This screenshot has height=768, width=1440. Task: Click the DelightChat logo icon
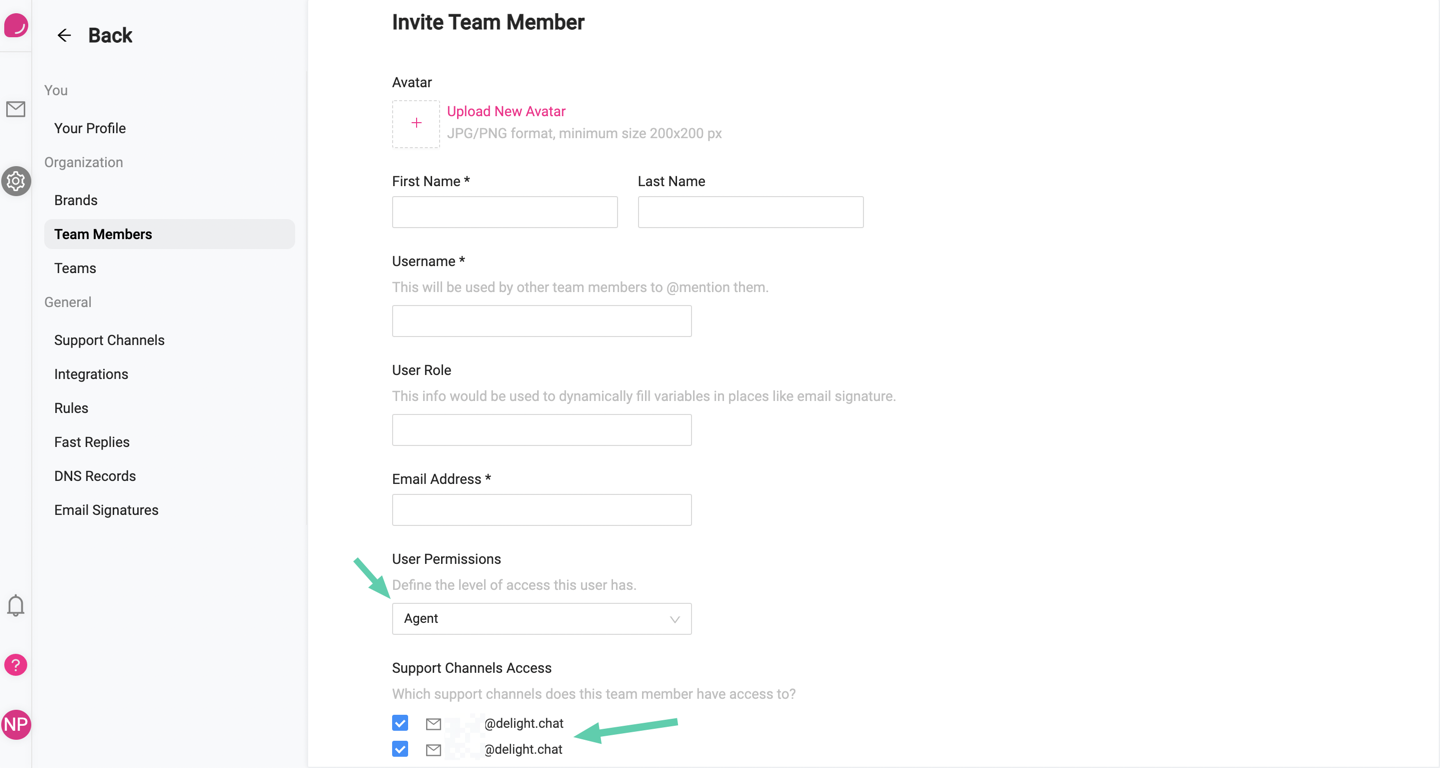tap(16, 25)
